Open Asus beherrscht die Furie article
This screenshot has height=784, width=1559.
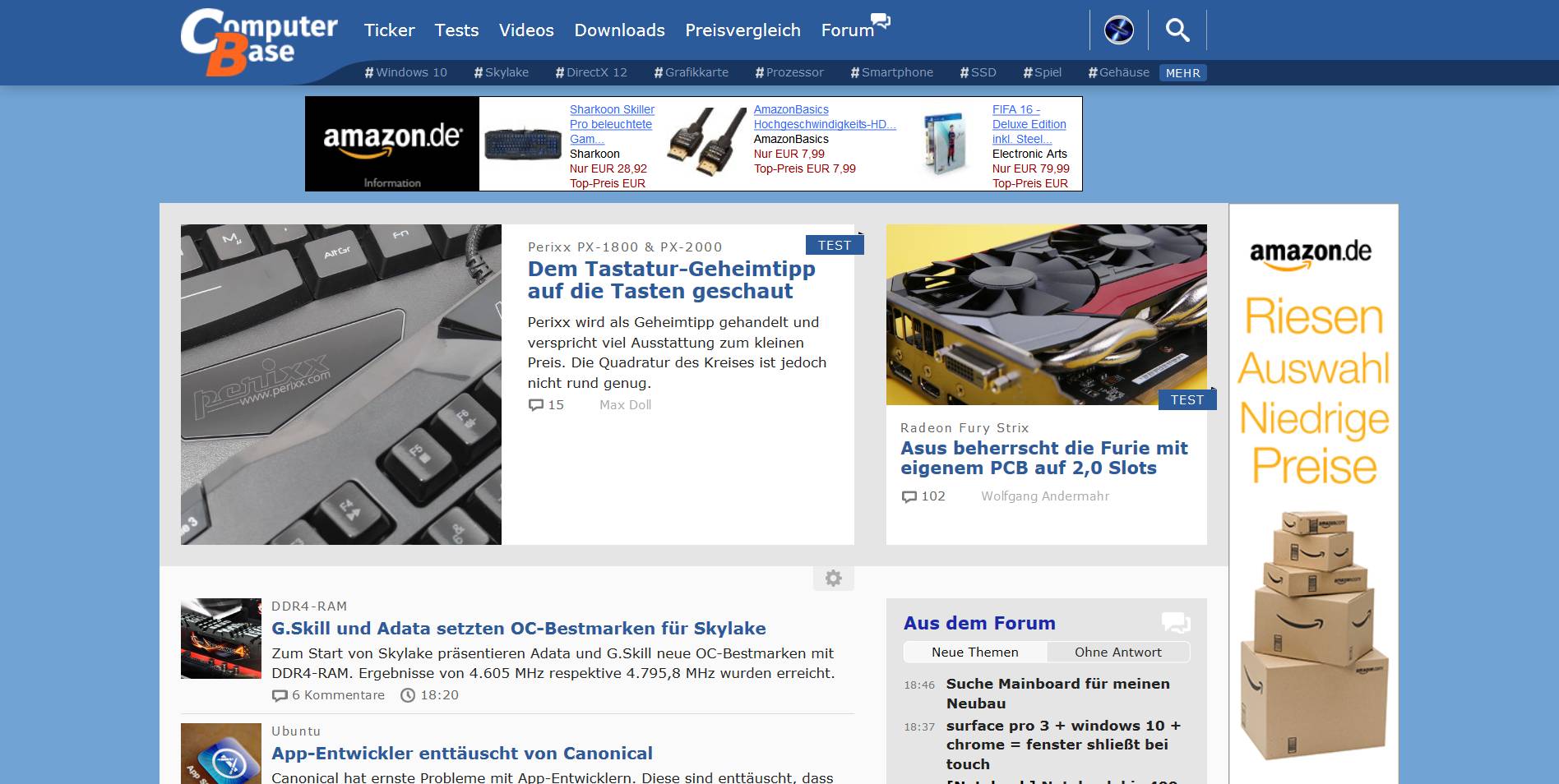1044,458
